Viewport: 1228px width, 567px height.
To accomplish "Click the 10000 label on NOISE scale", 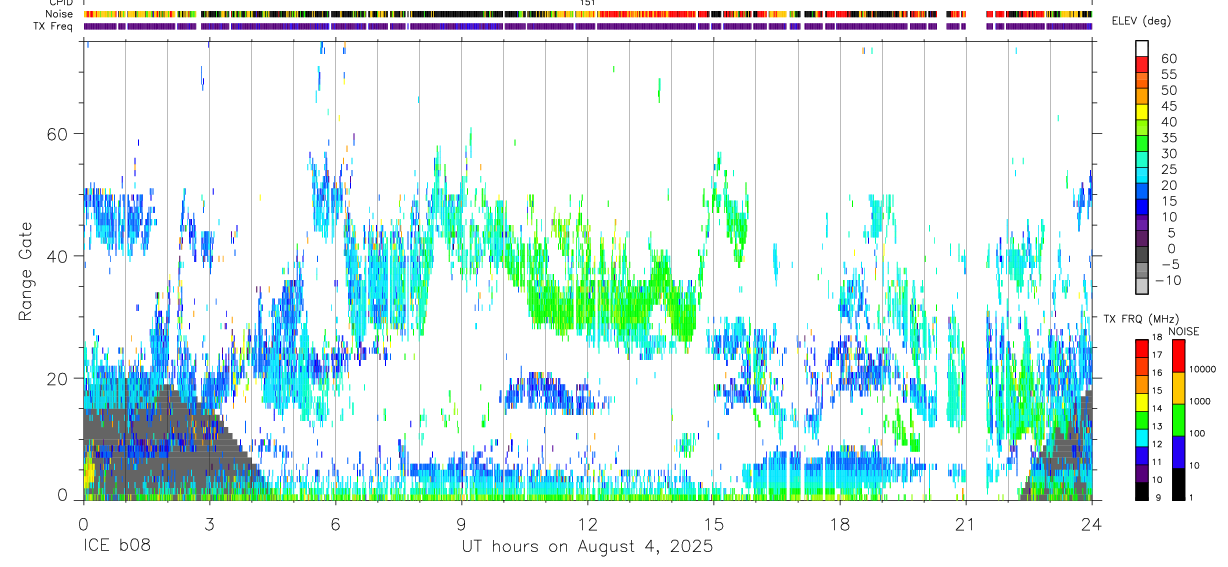I will coord(1202,369).
